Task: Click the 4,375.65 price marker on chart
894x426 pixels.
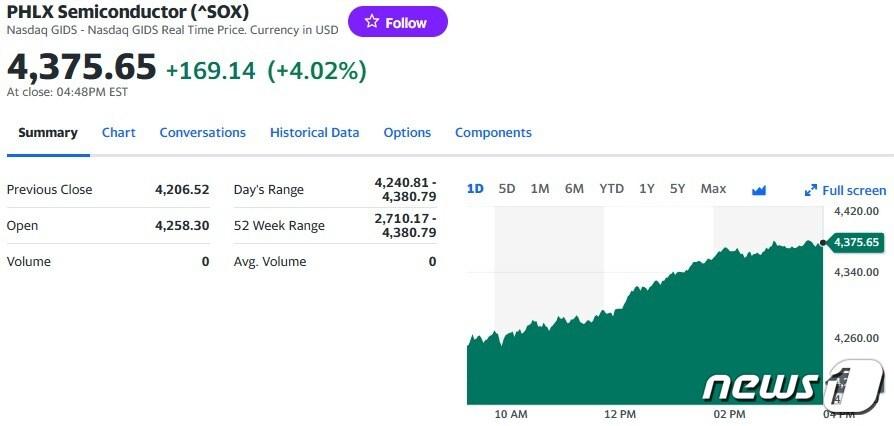Action: [x=855, y=242]
